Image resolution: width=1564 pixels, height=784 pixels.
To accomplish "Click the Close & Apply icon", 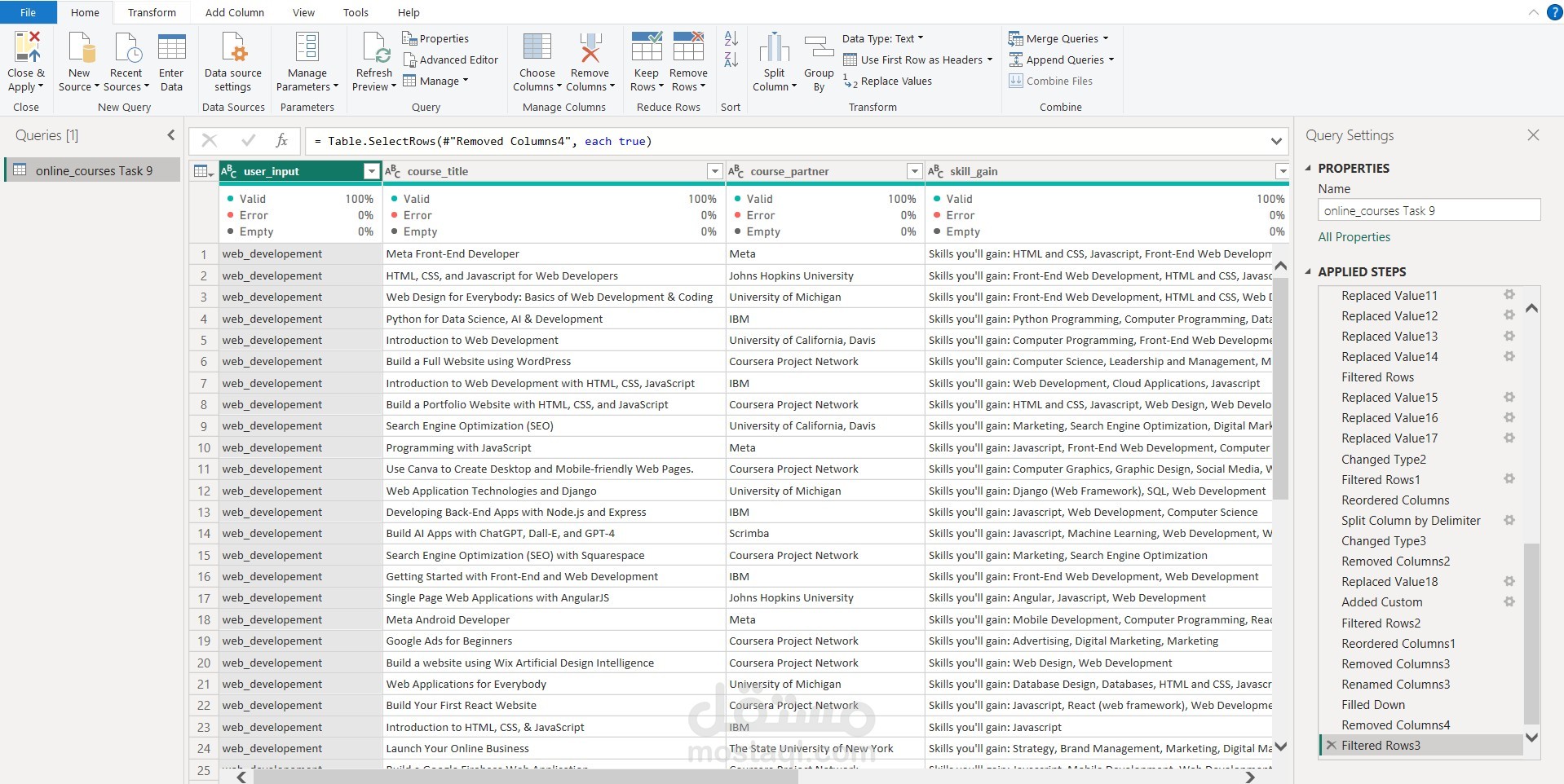I will click(26, 49).
